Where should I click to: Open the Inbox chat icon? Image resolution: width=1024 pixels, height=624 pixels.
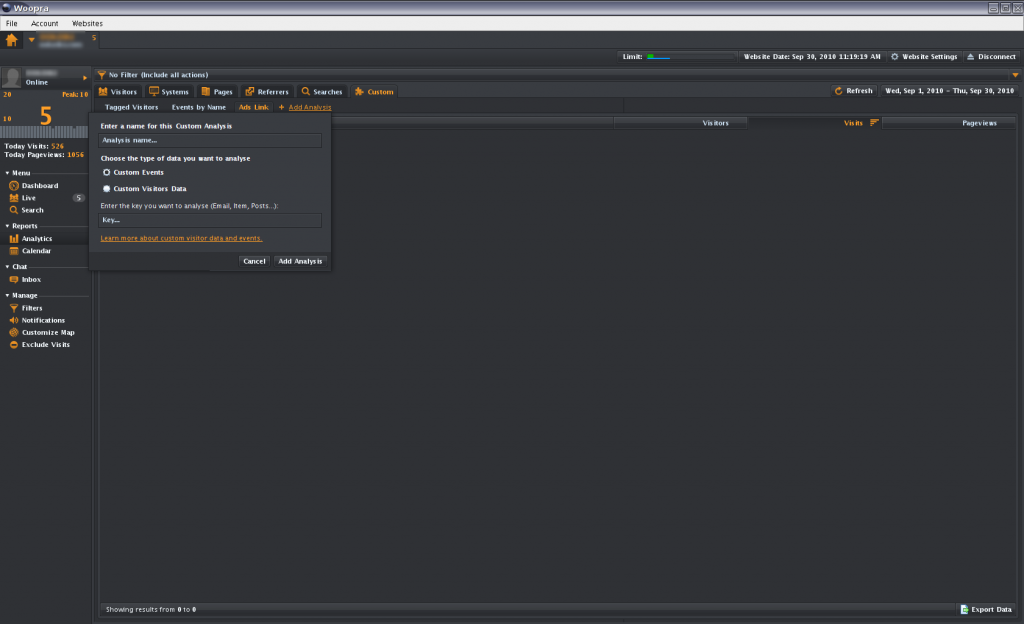pos(14,279)
